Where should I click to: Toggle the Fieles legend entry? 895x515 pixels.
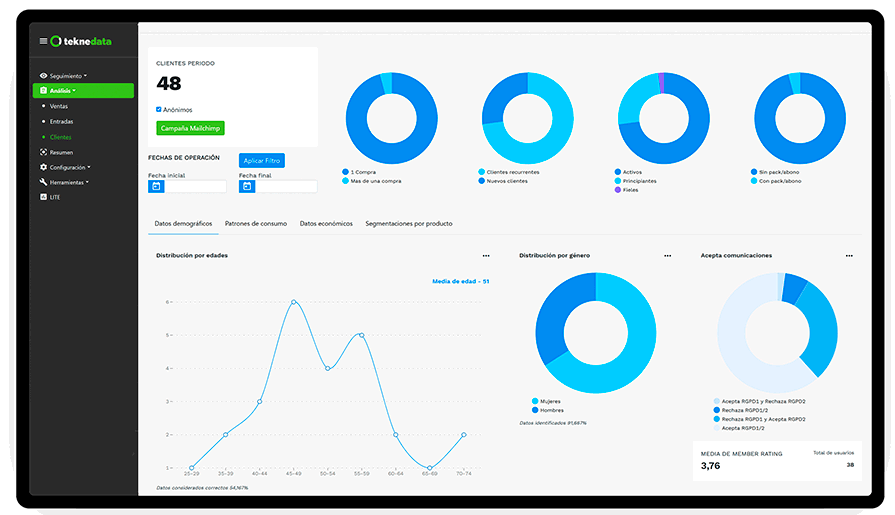626,190
